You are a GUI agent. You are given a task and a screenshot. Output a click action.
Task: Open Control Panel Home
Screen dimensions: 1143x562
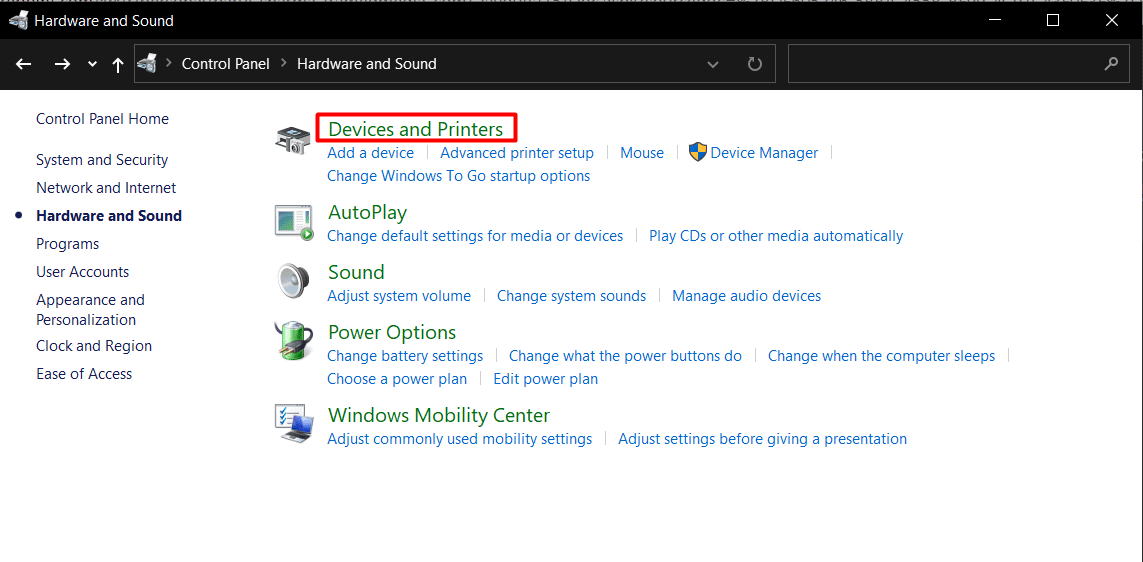pos(102,119)
